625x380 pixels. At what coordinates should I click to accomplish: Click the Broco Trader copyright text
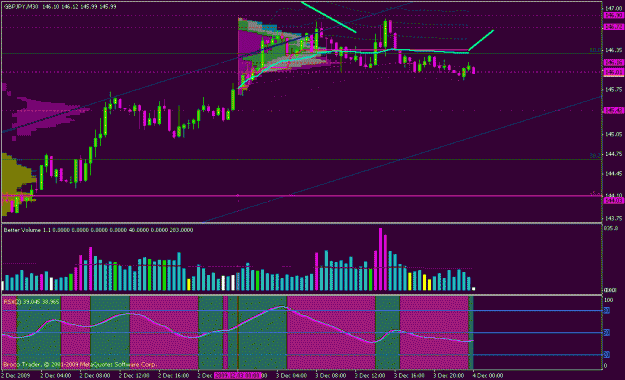coord(80,364)
